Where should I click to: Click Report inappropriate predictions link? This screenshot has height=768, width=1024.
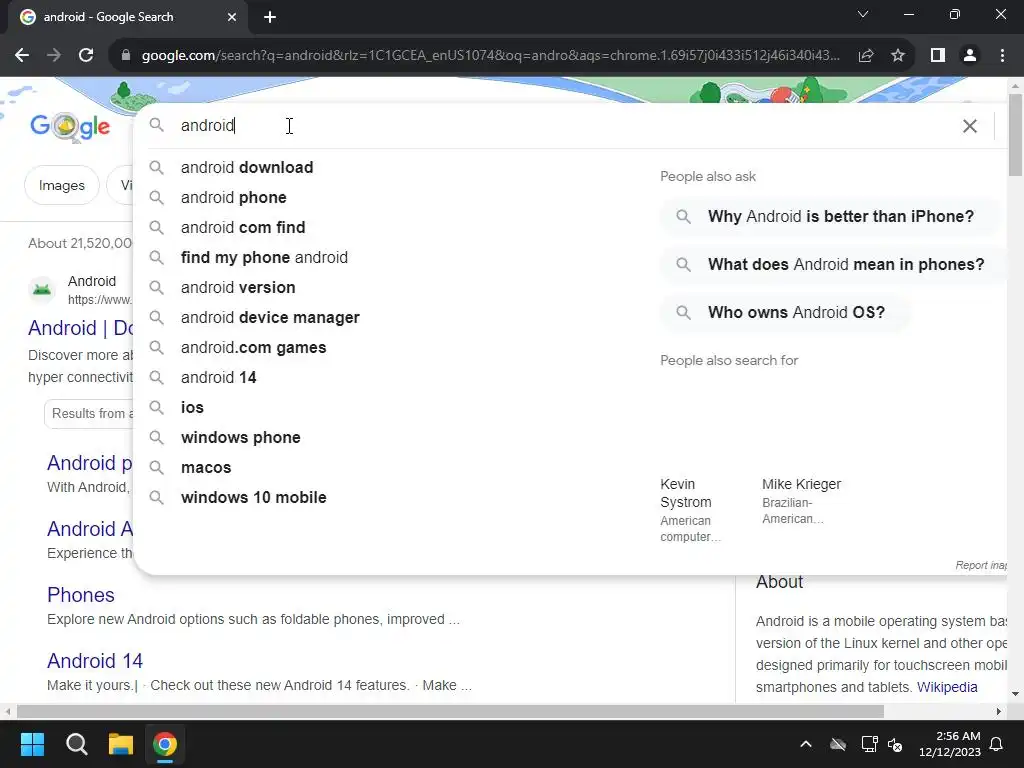[x=981, y=565]
